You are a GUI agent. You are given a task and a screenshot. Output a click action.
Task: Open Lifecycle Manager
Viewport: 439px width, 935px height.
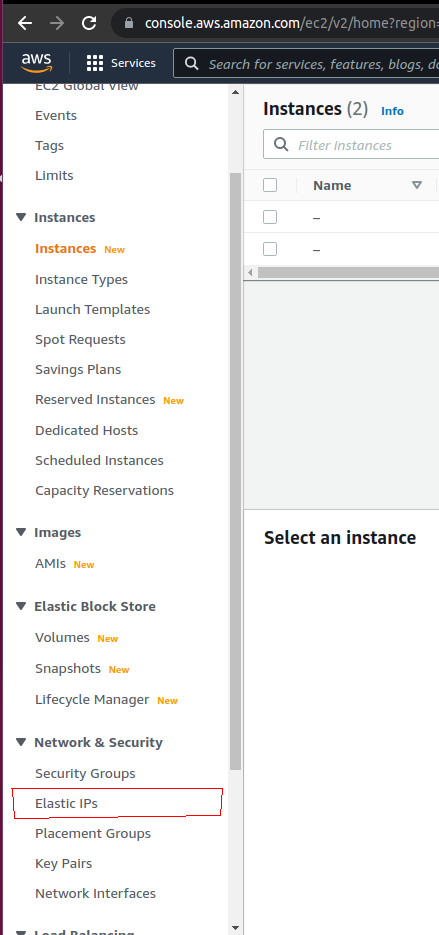[92, 699]
